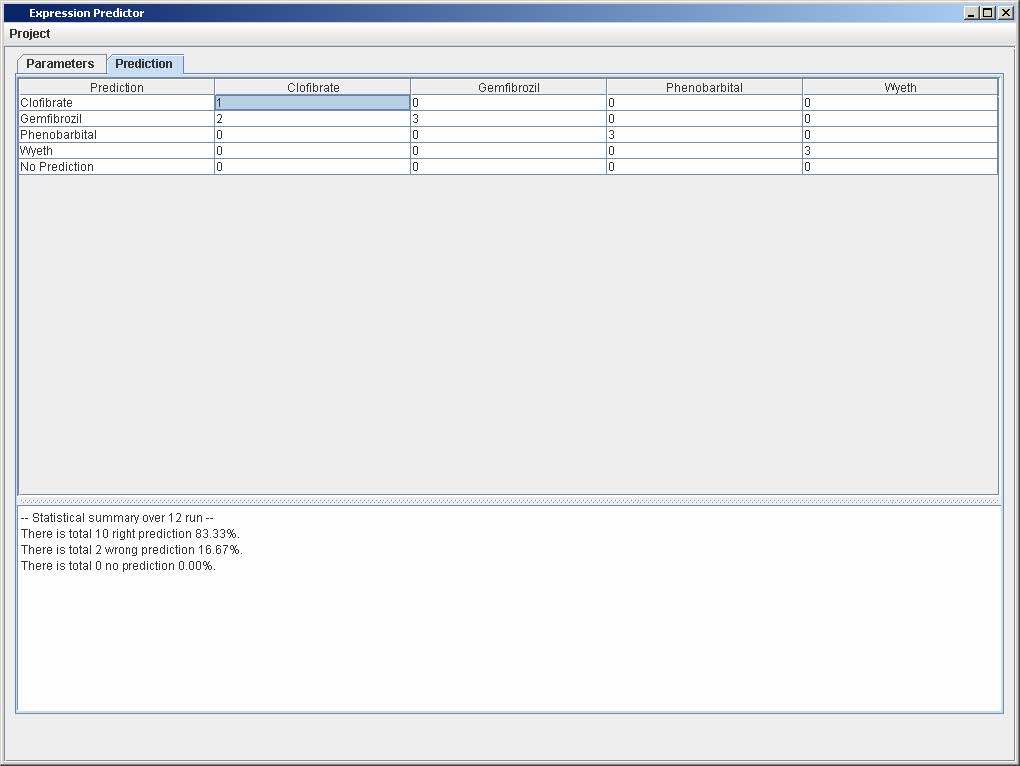The image size is (1020, 766).
Task: Select cell No Prediction row, Gemfibrozil column
Action: pyautogui.click(x=509, y=166)
